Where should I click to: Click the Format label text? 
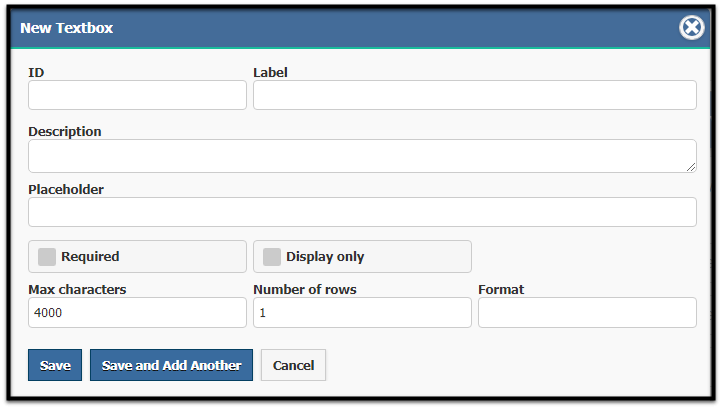[x=501, y=289]
